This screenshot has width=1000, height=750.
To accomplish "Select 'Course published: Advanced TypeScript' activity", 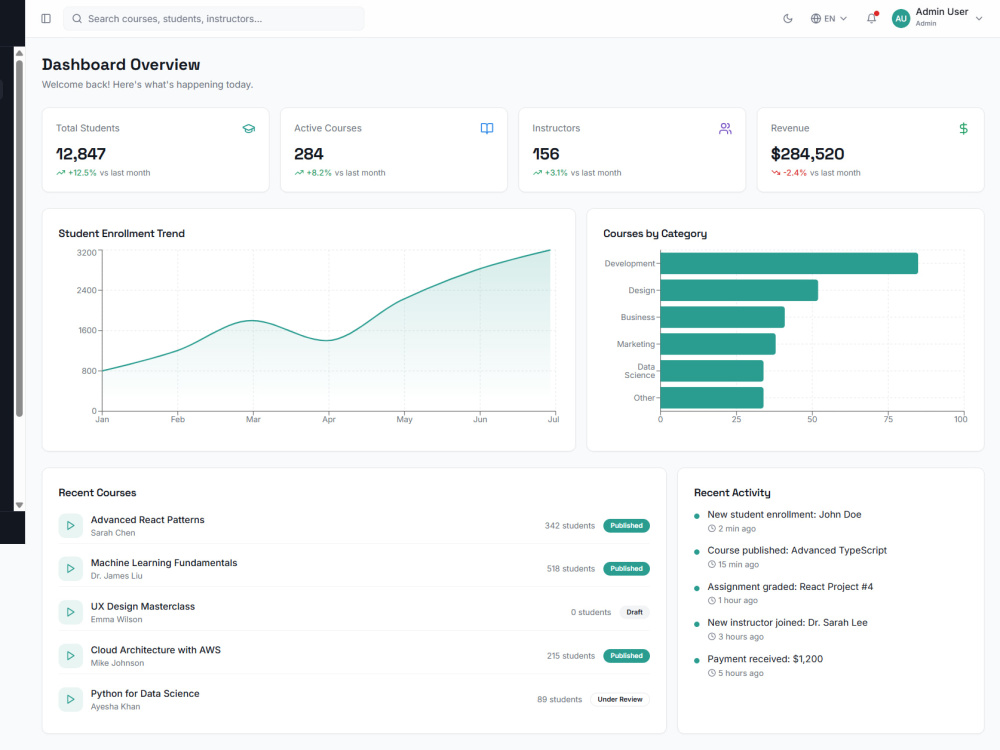I will click(797, 550).
